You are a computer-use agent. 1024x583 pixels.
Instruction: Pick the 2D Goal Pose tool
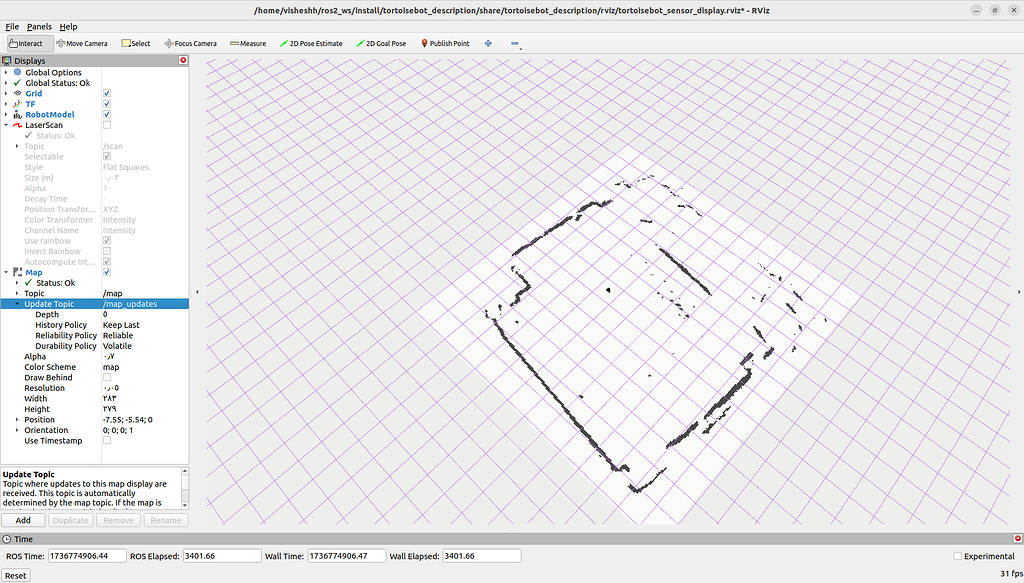click(381, 43)
